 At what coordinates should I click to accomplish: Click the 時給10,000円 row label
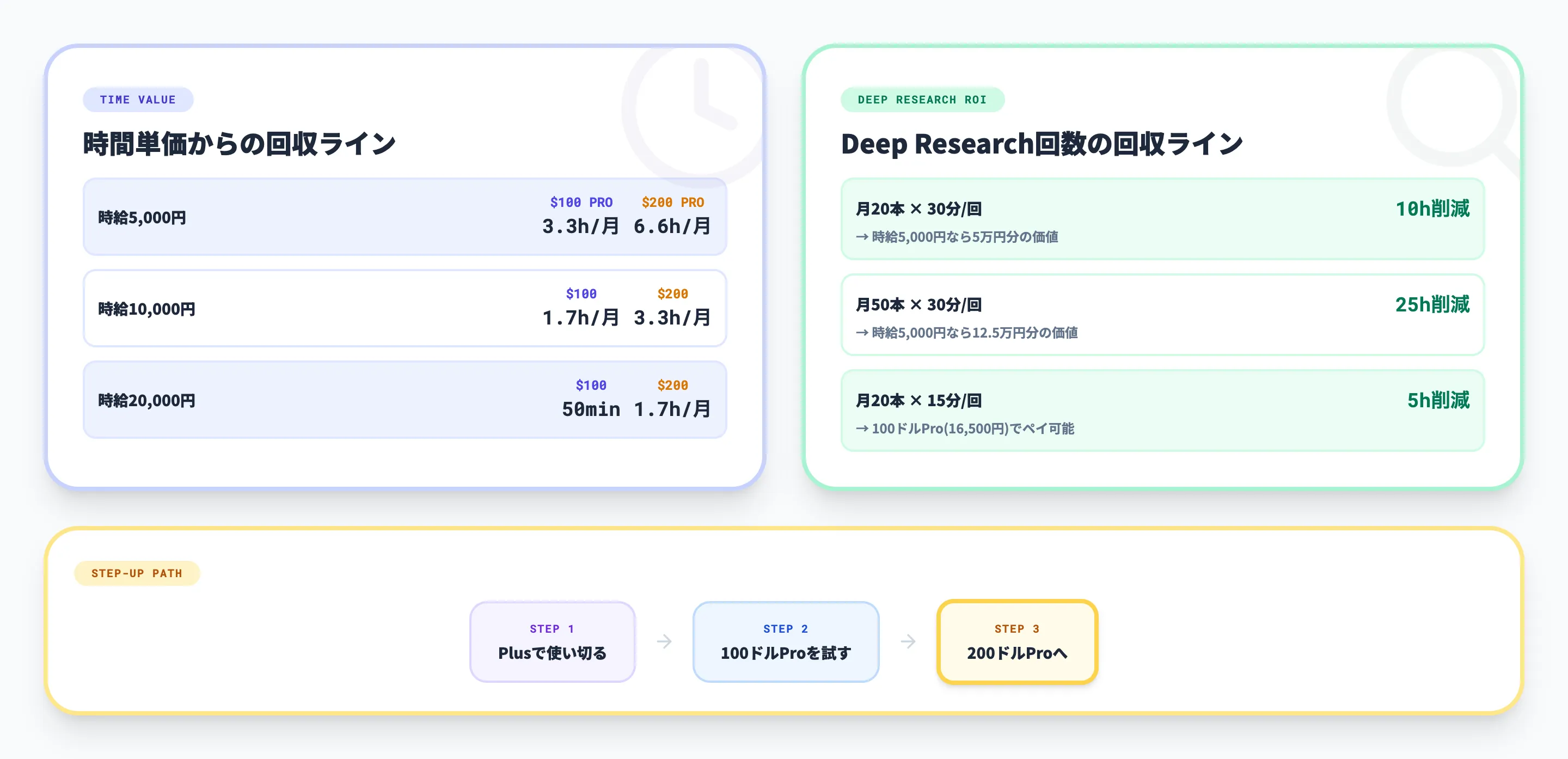pyautogui.click(x=146, y=309)
